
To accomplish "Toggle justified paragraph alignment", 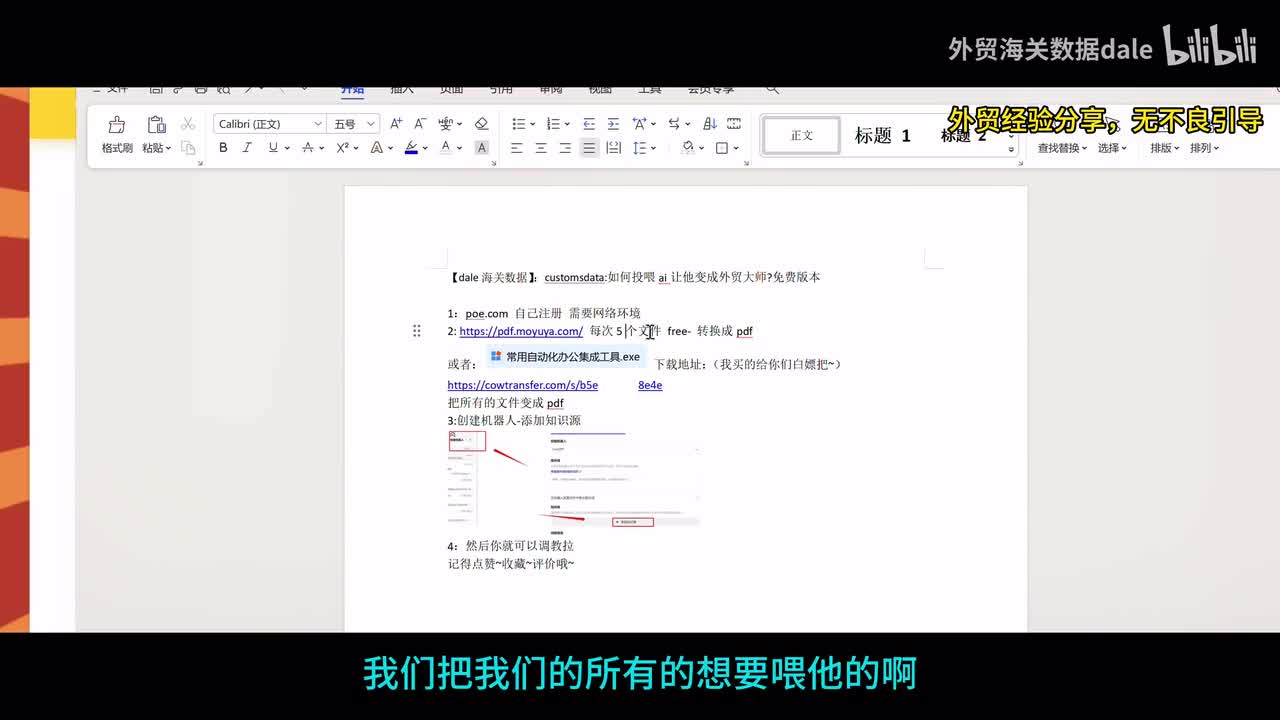I will pyautogui.click(x=589, y=148).
